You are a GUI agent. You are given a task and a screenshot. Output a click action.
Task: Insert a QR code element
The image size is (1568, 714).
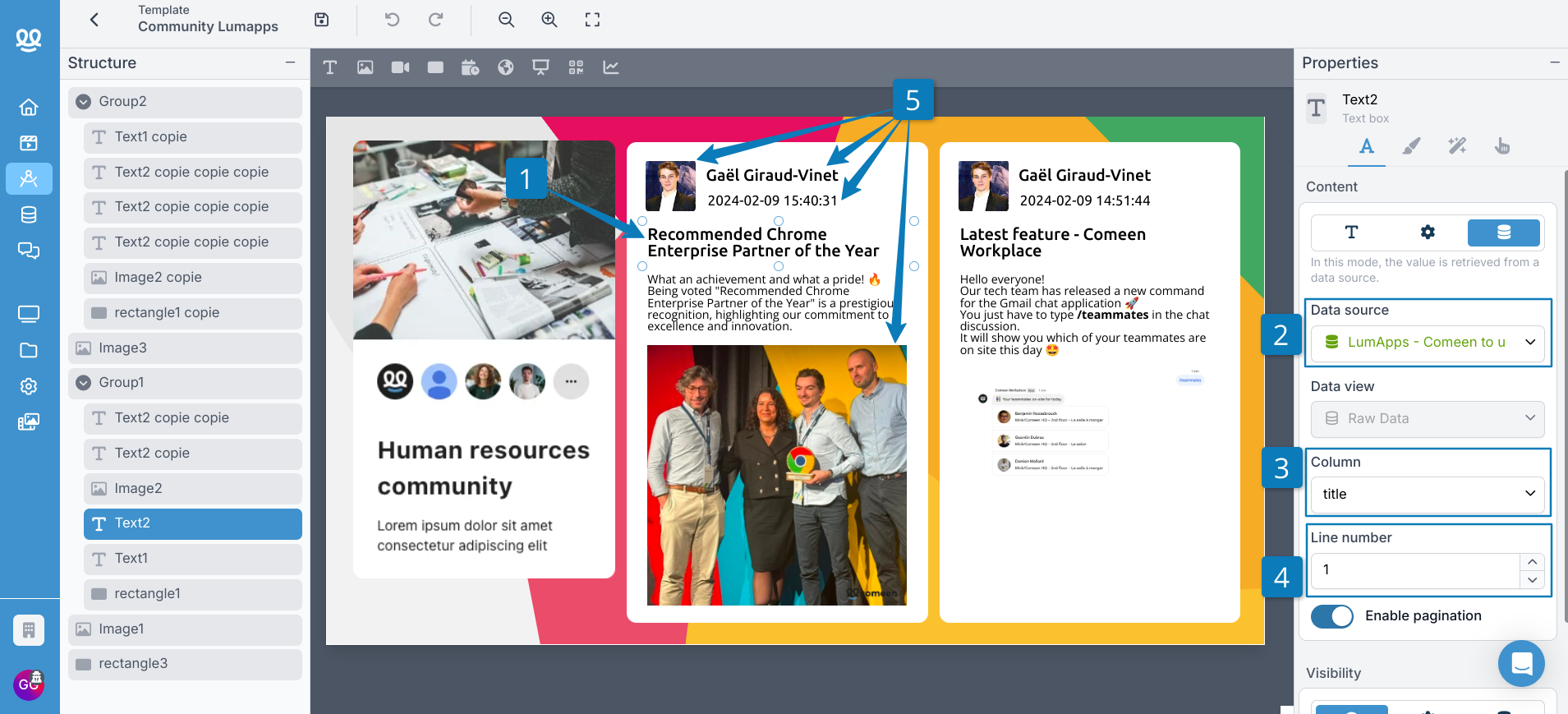(576, 67)
